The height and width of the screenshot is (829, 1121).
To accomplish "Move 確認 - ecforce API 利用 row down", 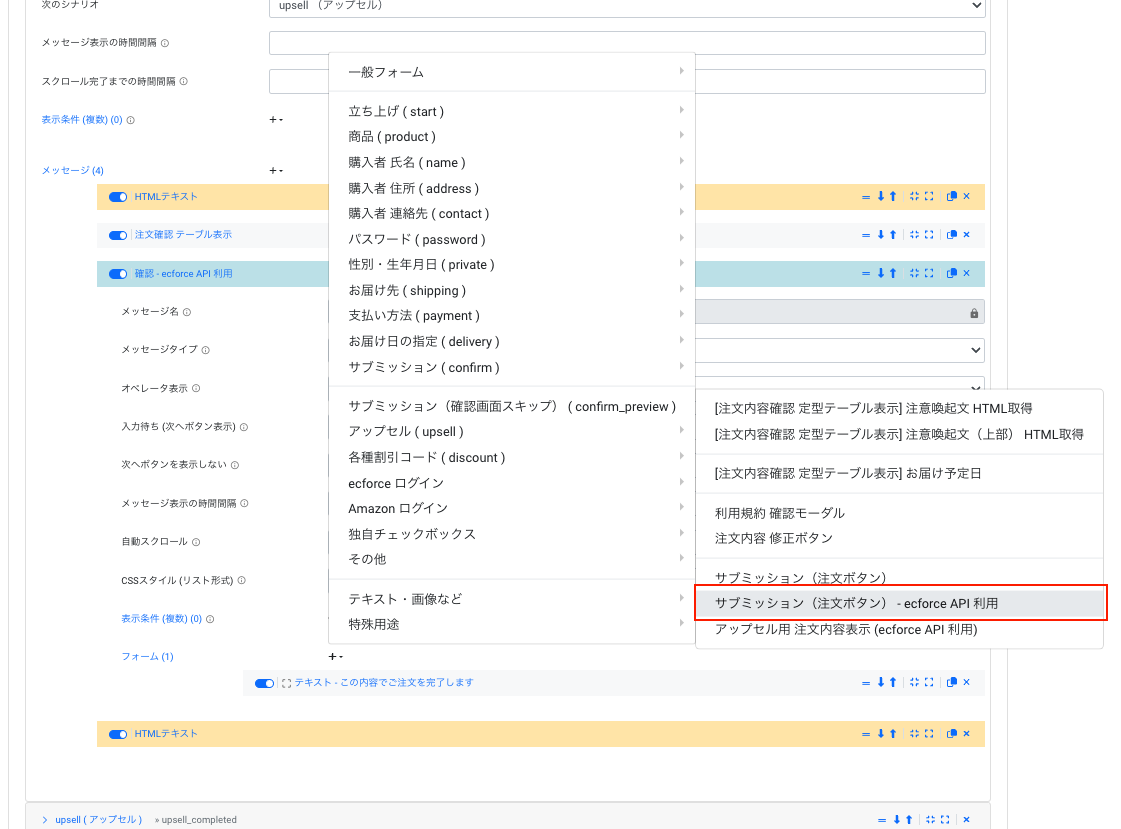I will point(881,274).
